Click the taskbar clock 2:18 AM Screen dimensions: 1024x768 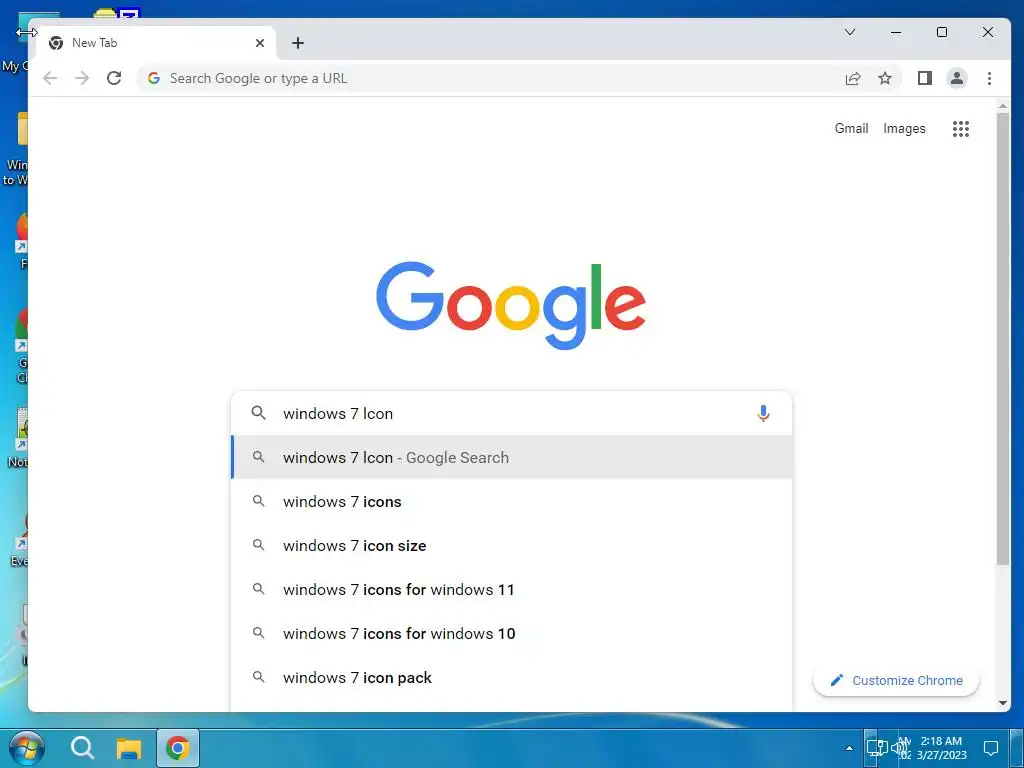coord(941,748)
